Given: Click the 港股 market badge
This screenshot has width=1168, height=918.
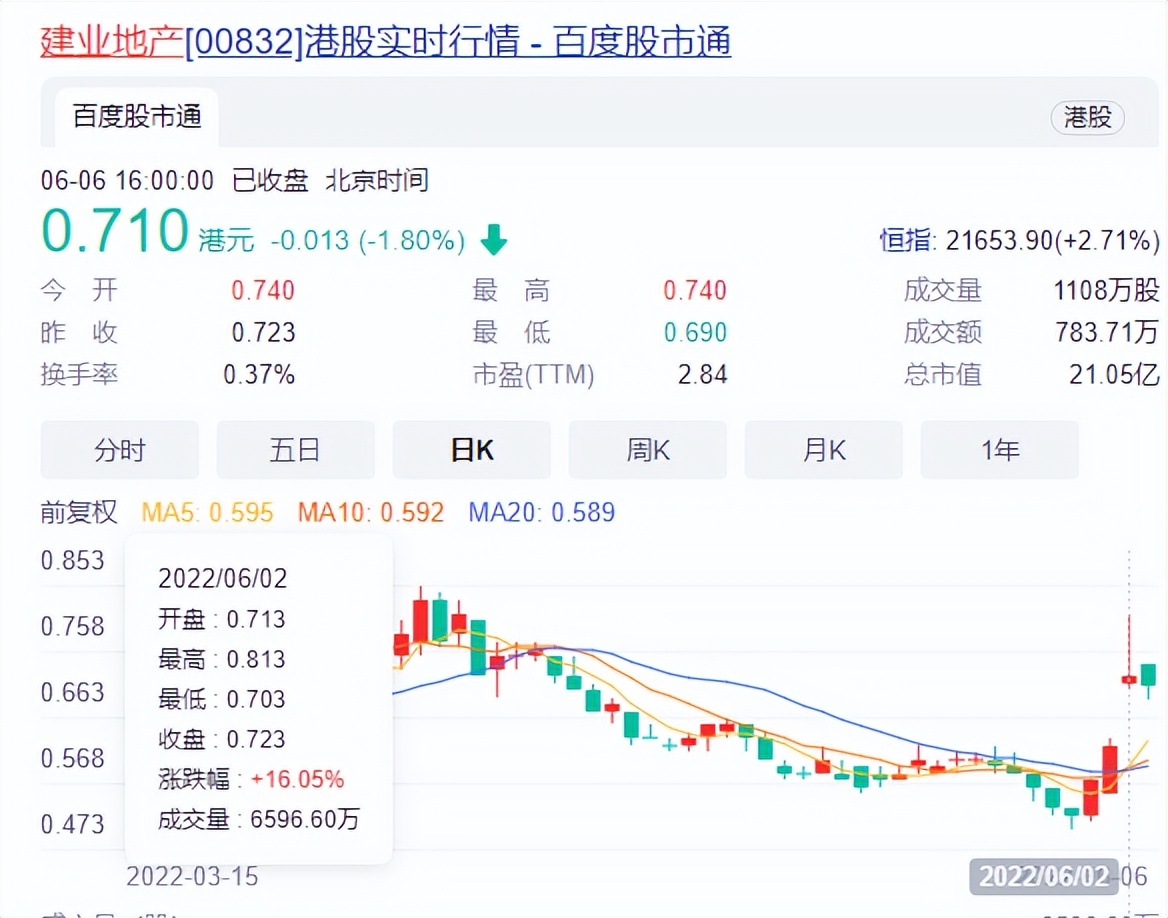Looking at the screenshot, I should click(1088, 118).
